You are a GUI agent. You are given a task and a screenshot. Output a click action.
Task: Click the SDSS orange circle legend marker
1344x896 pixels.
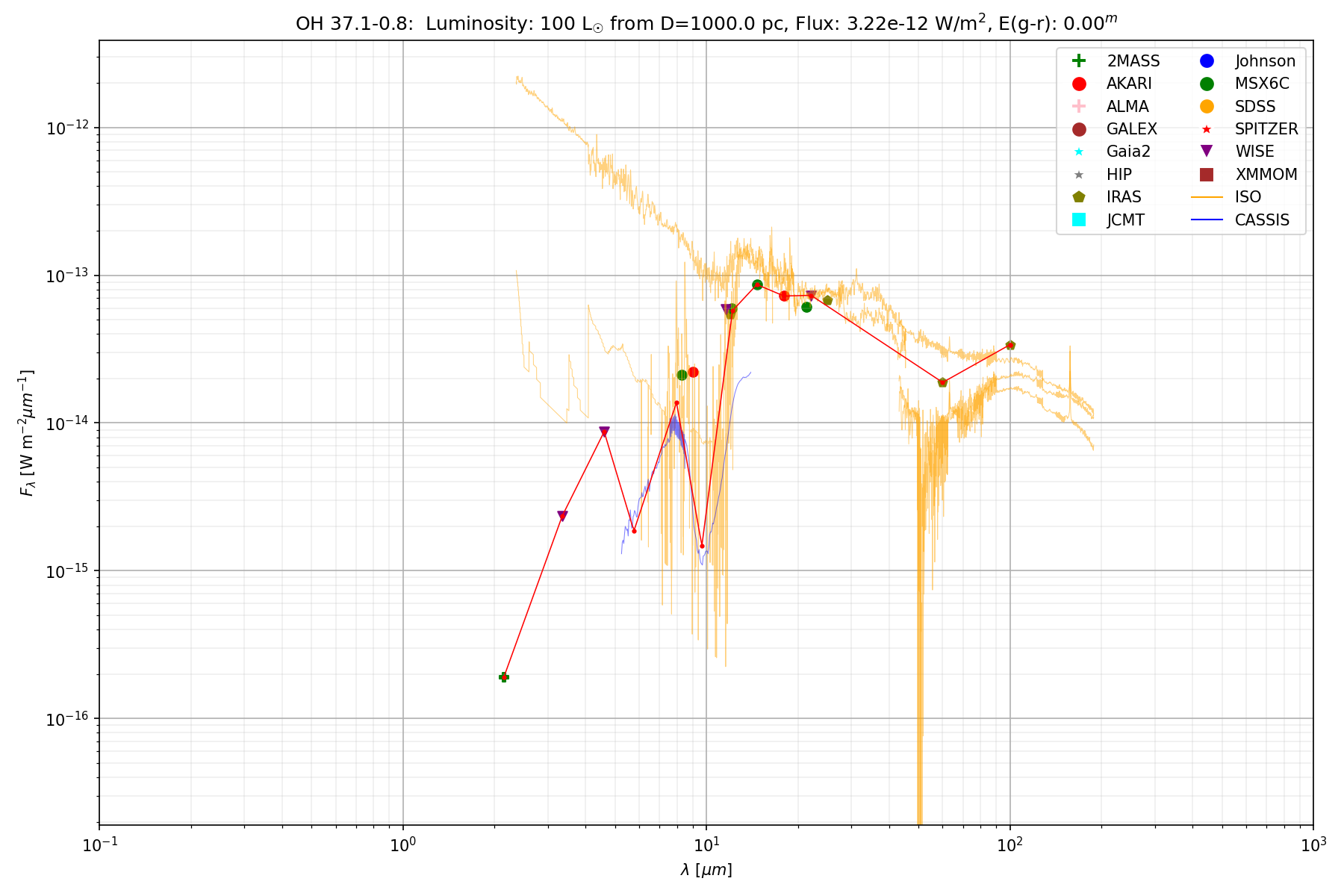1207,107
